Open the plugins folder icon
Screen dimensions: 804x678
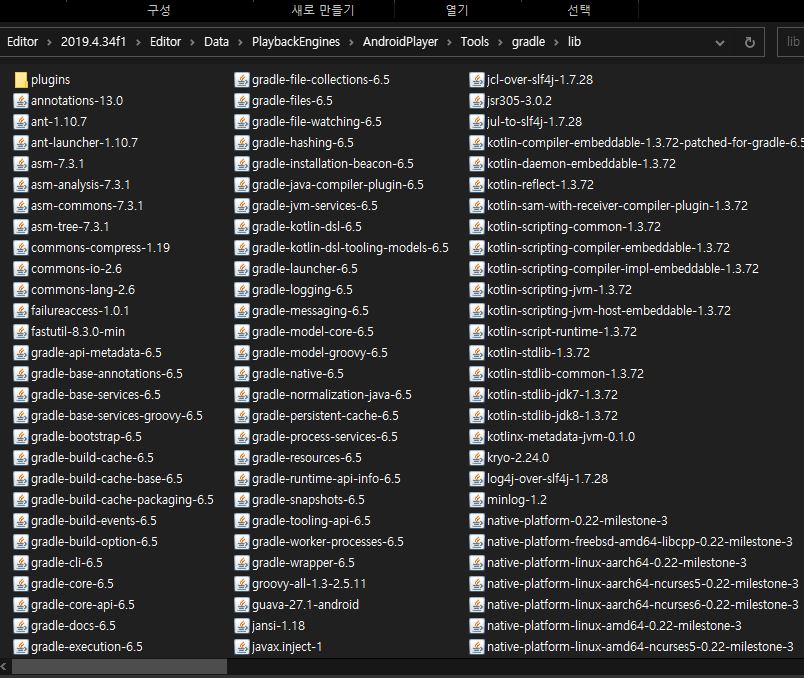(21, 80)
